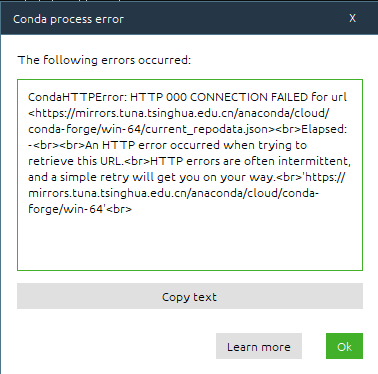
Task: Click the 'retrieve this URL.' text
Action: [x=76, y=161]
